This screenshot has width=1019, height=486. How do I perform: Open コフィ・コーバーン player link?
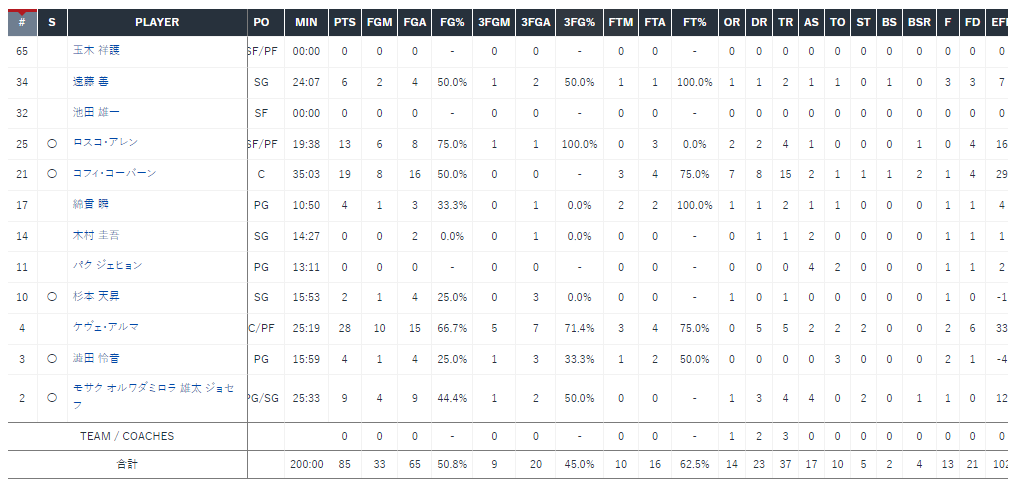click(x=115, y=174)
